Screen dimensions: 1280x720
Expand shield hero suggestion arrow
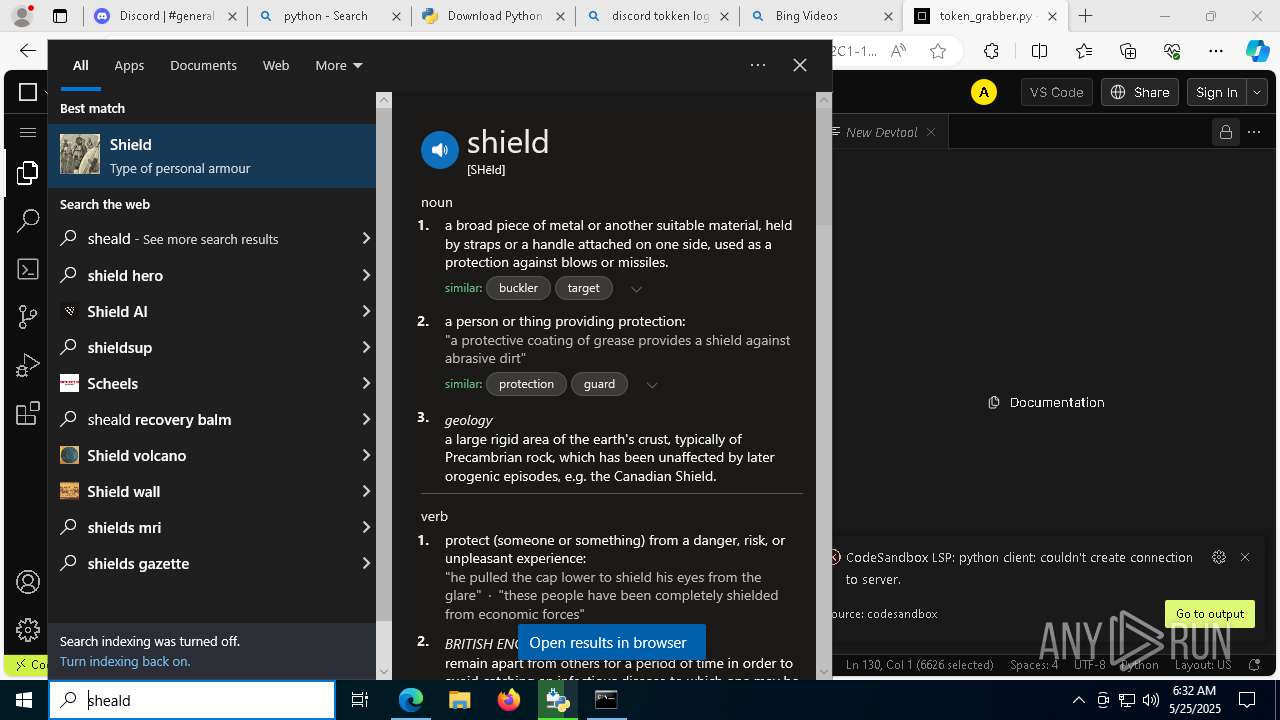tap(366, 275)
